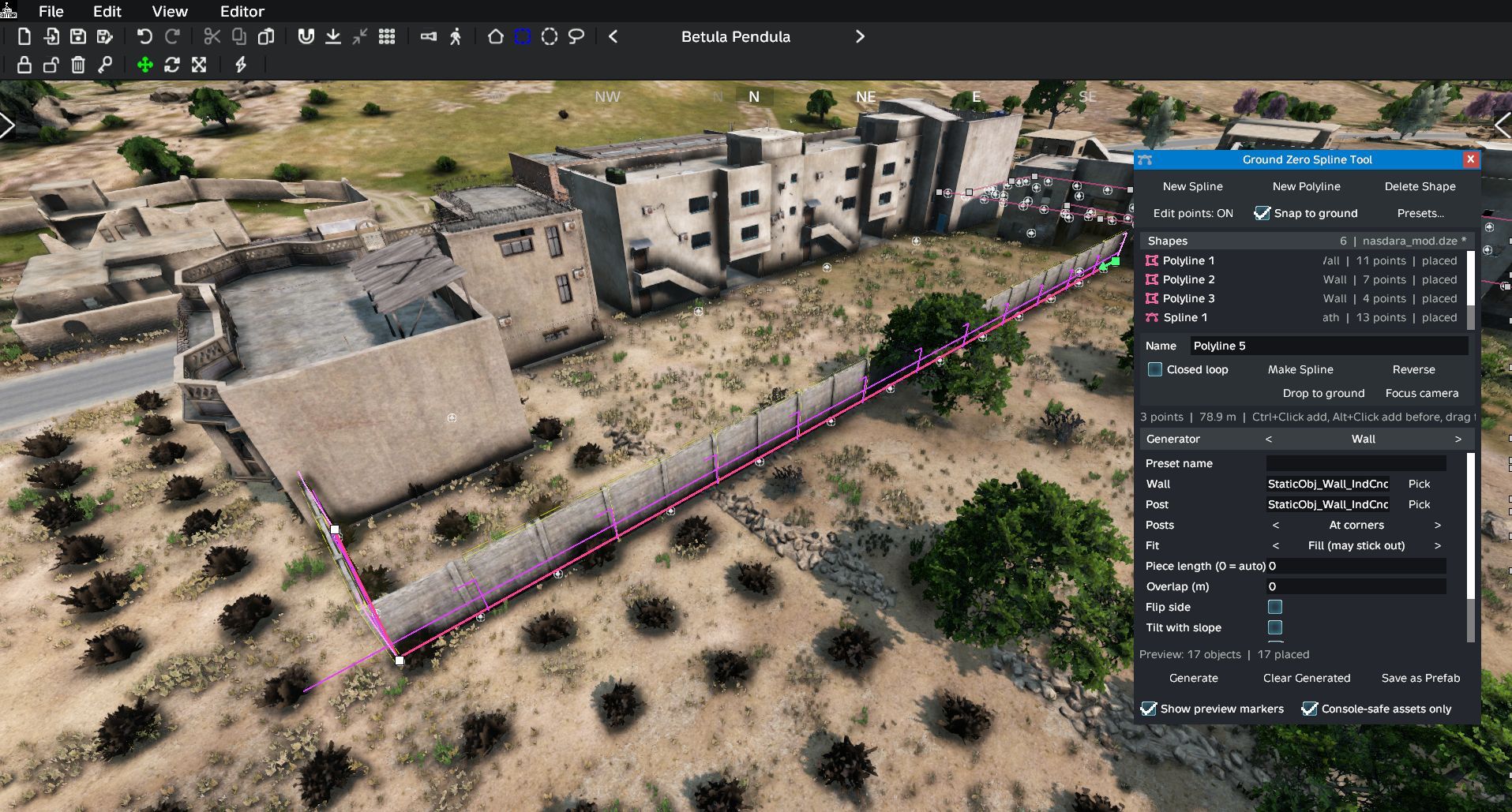The height and width of the screenshot is (812, 1512).
Task: Check the Flip side option
Action: [1275, 607]
